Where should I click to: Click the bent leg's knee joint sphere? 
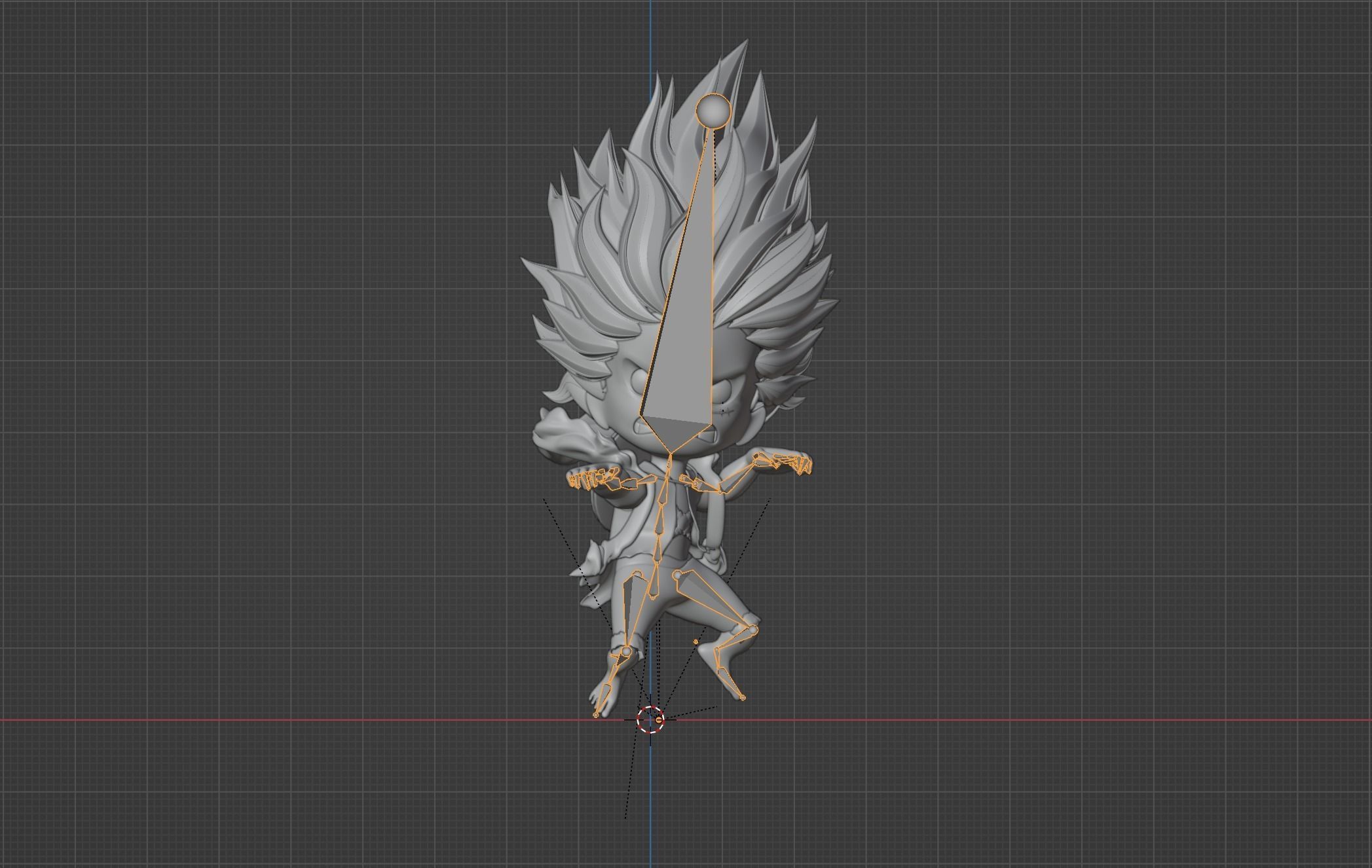coord(752,630)
